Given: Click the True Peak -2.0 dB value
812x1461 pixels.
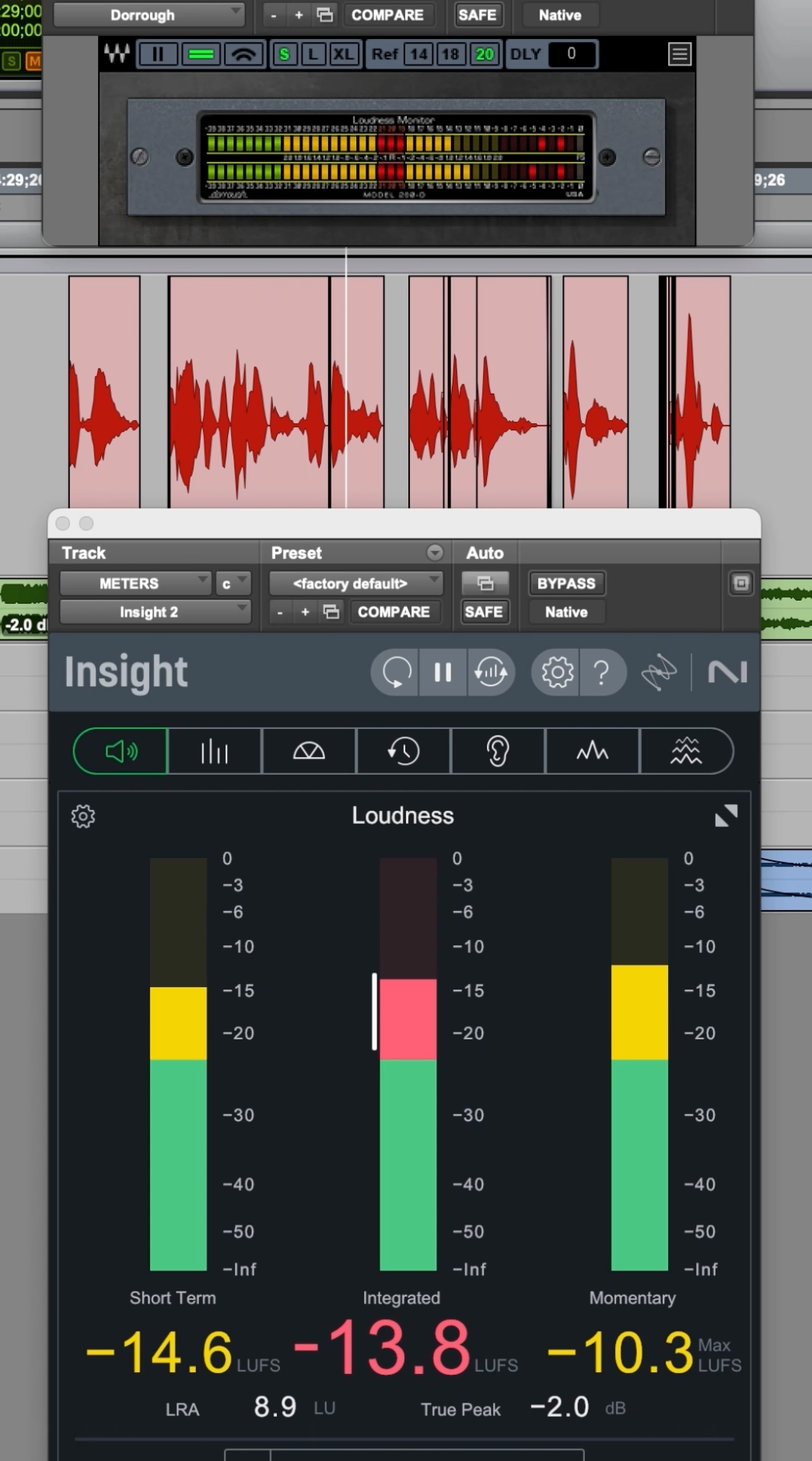Looking at the screenshot, I should (x=559, y=1407).
